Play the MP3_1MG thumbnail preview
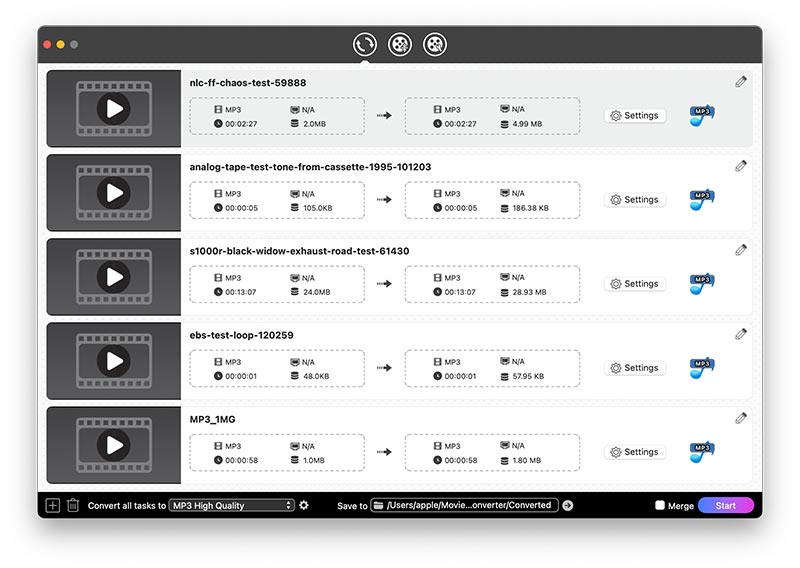The width and height of the screenshot is (800, 568). (114, 445)
